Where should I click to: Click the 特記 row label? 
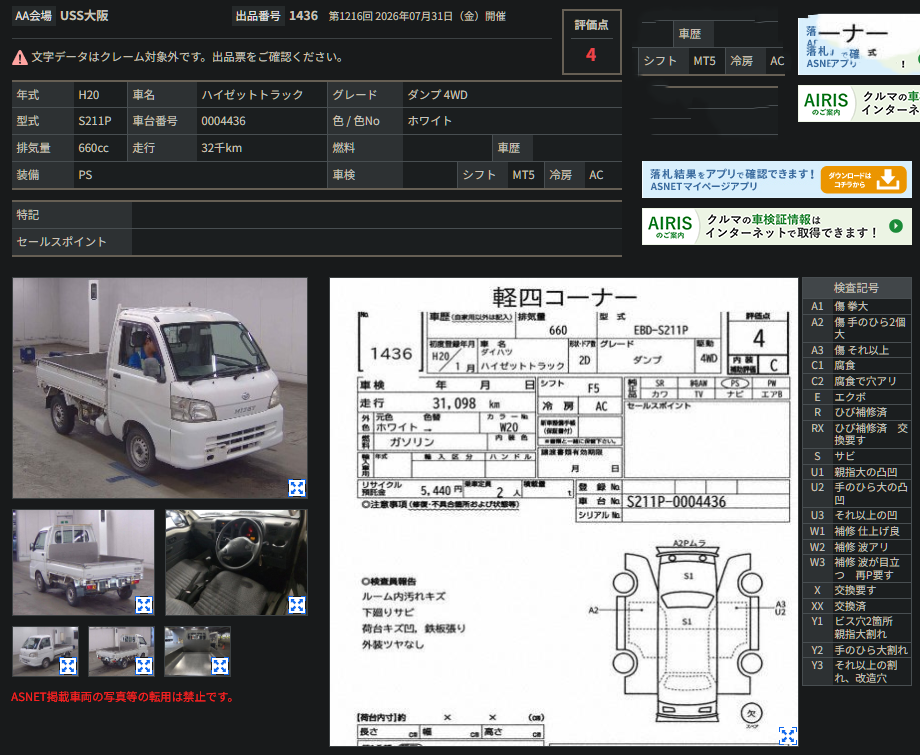72,215
